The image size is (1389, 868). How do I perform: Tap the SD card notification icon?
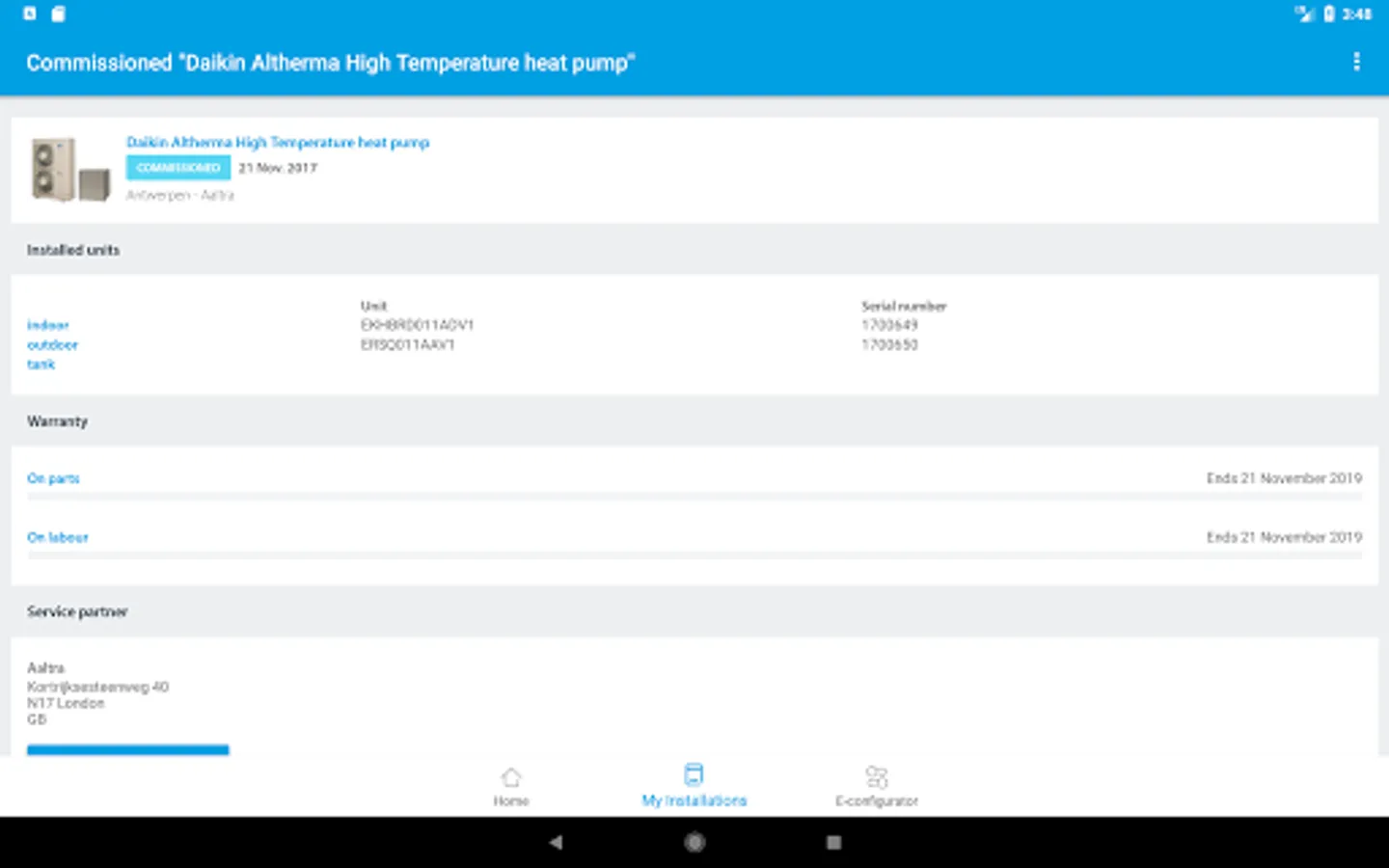(59, 14)
